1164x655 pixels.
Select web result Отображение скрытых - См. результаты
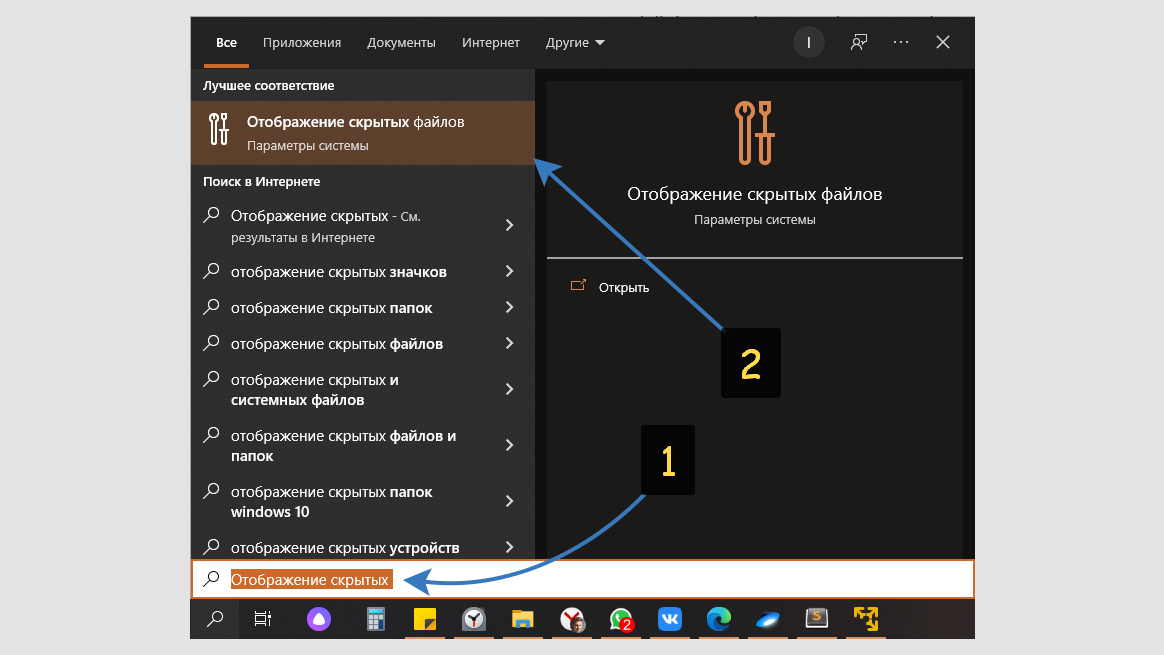tap(363, 226)
